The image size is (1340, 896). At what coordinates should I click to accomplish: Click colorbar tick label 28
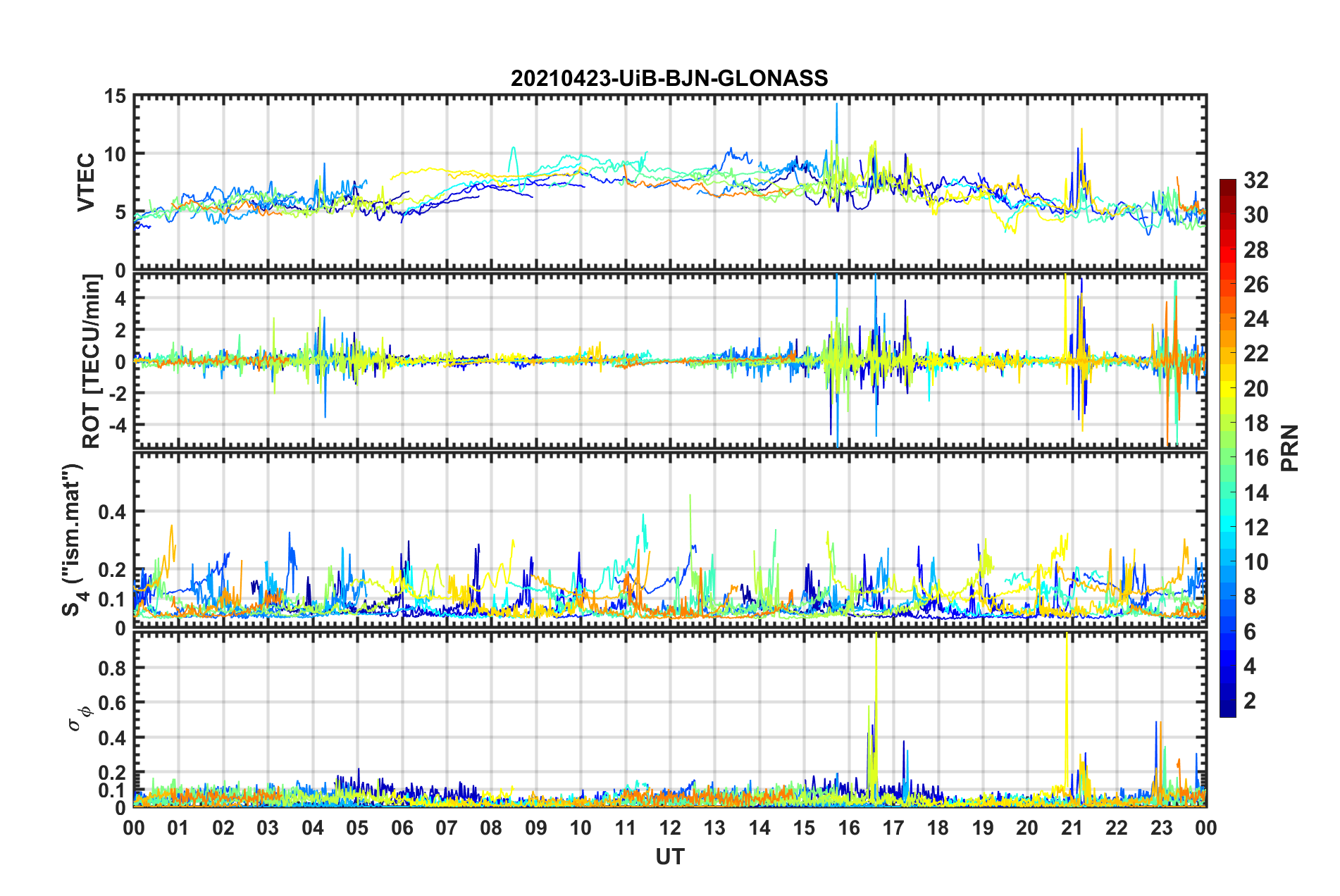click(1255, 250)
